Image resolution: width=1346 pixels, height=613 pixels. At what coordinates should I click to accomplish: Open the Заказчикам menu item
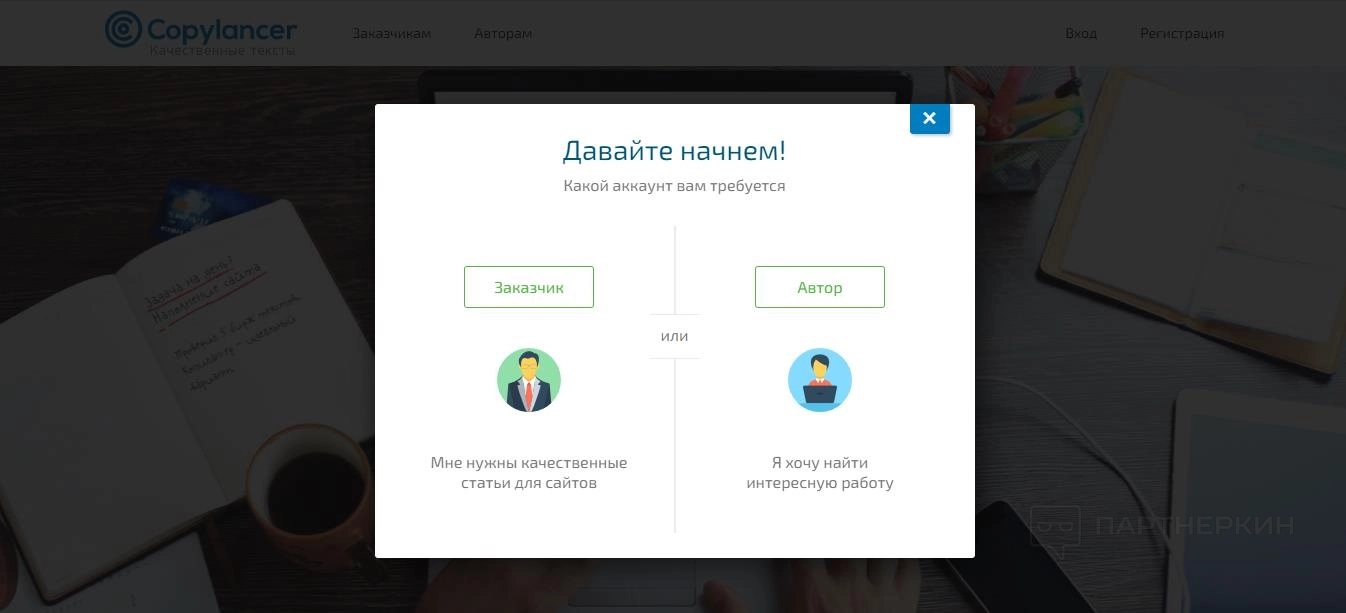point(391,33)
